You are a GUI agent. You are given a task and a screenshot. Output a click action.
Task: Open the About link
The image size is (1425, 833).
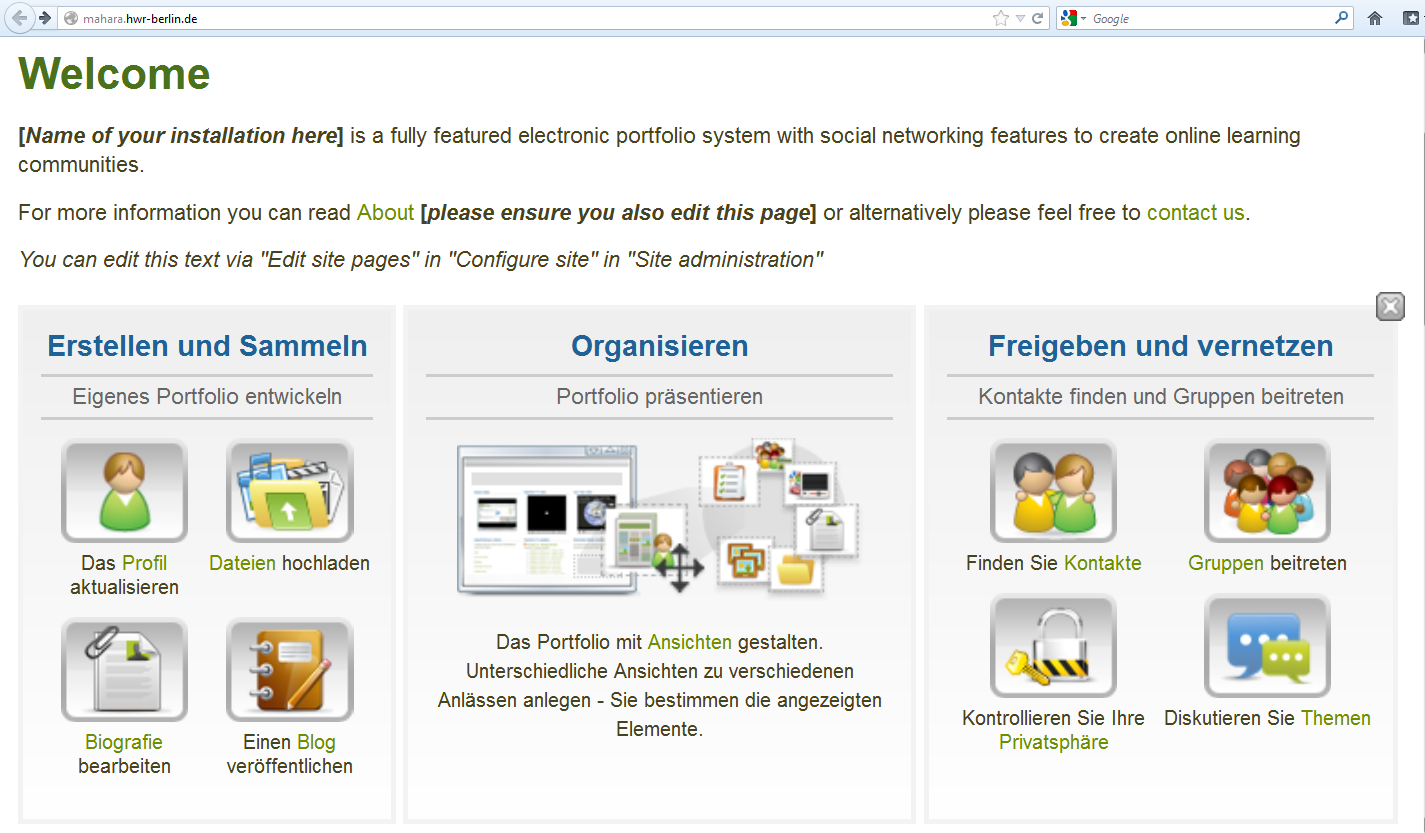[385, 212]
